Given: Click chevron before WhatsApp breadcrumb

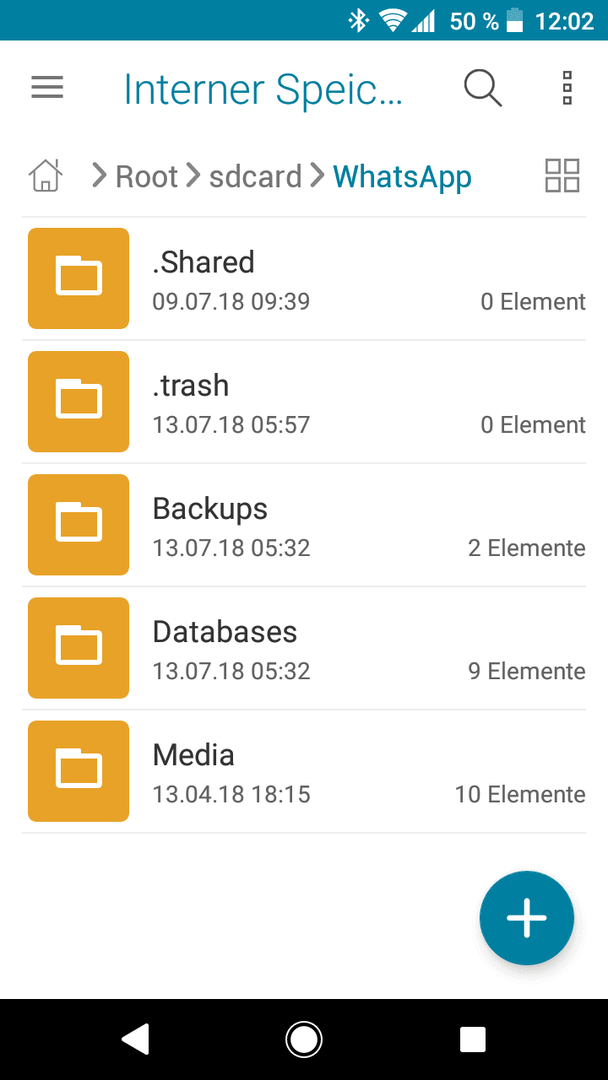Looking at the screenshot, I should pos(317,176).
